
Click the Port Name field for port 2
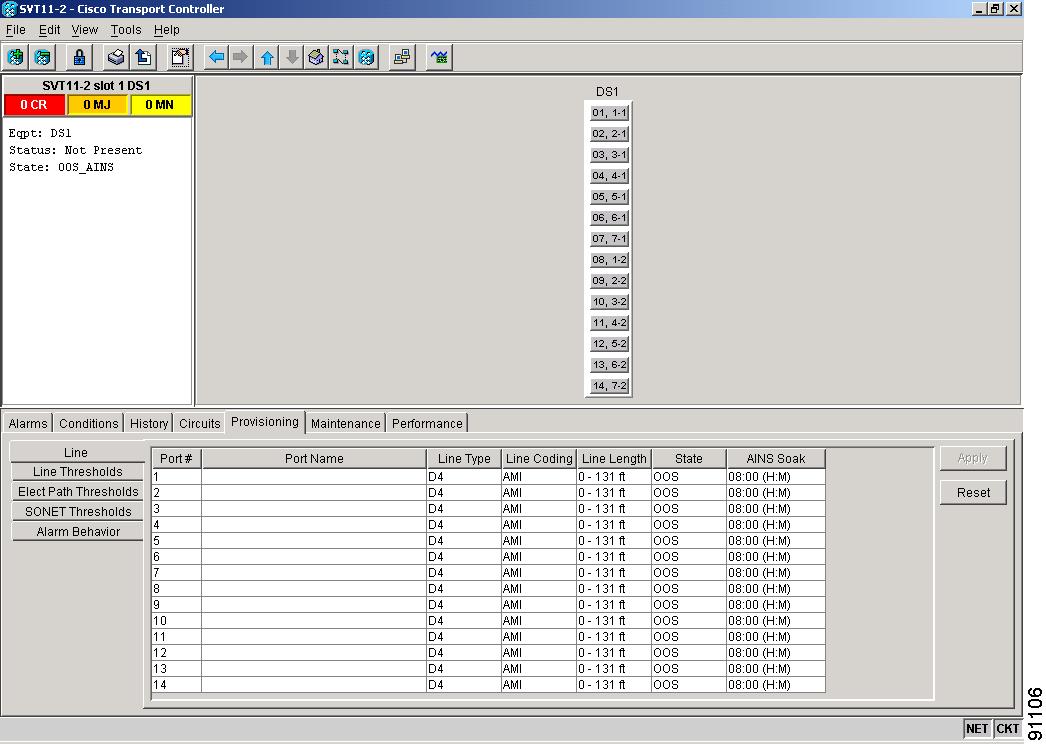tap(313, 493)
